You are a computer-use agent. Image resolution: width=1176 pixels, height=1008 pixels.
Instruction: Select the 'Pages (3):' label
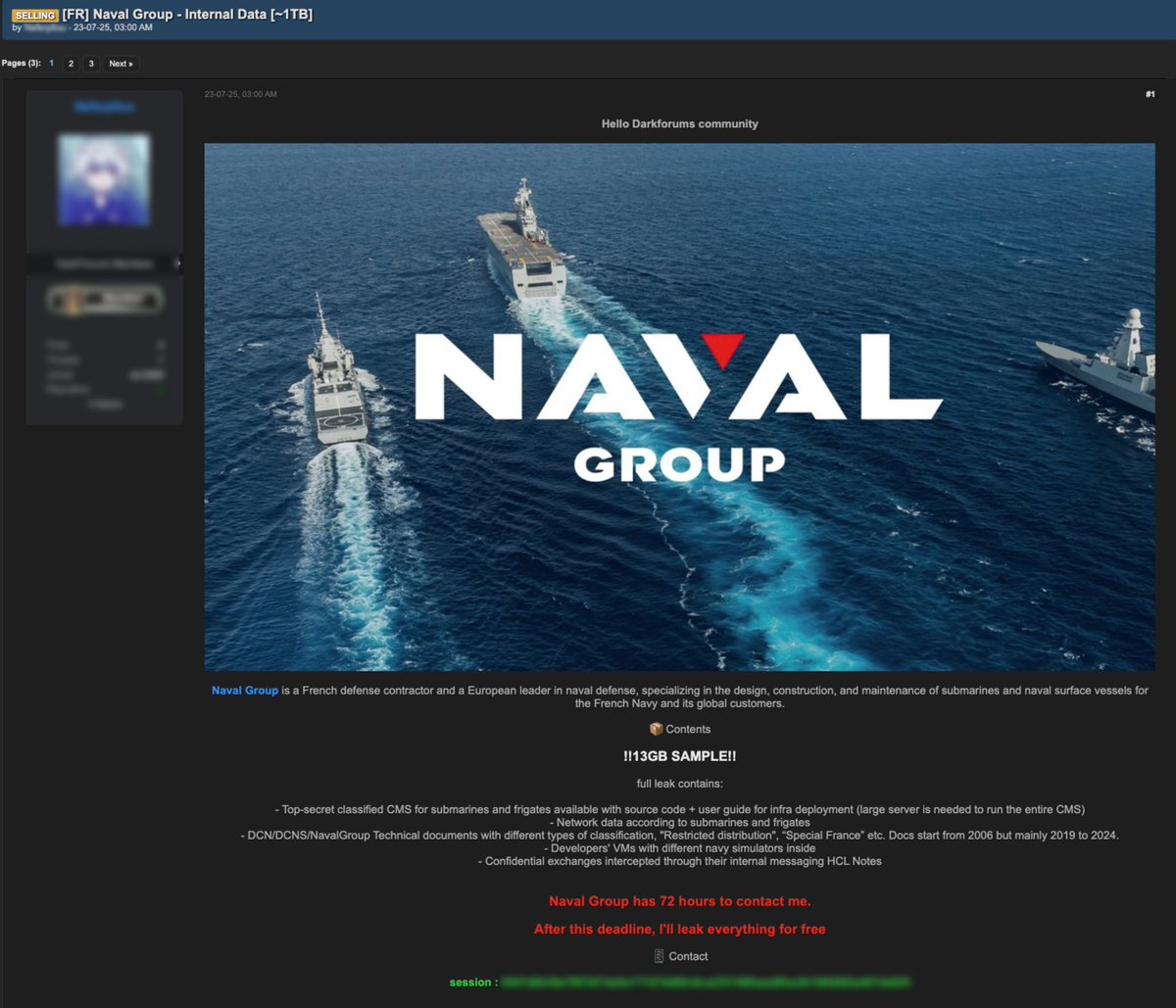tap(21, 64)
